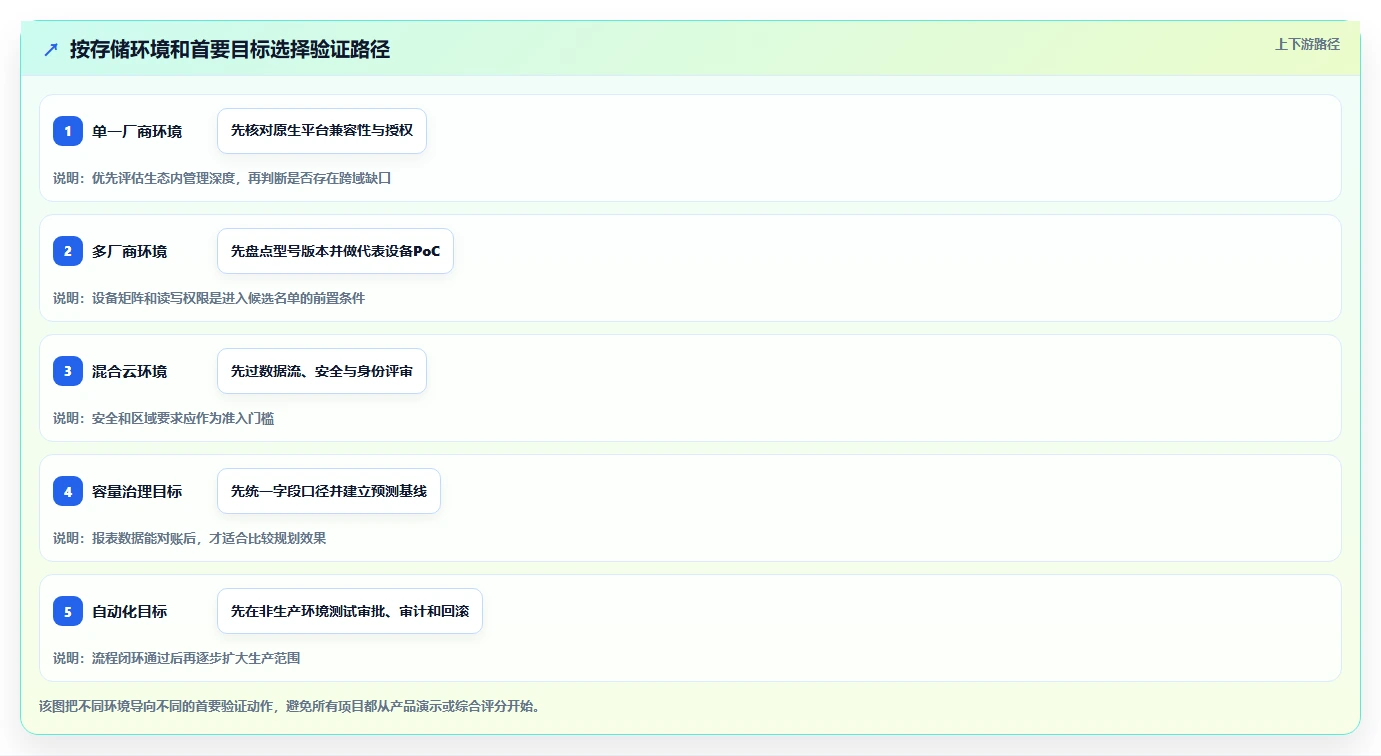Click the note 优先评估生态内管理深度
This screenshot has height=756, width=1381.
(x=163, y=178)
